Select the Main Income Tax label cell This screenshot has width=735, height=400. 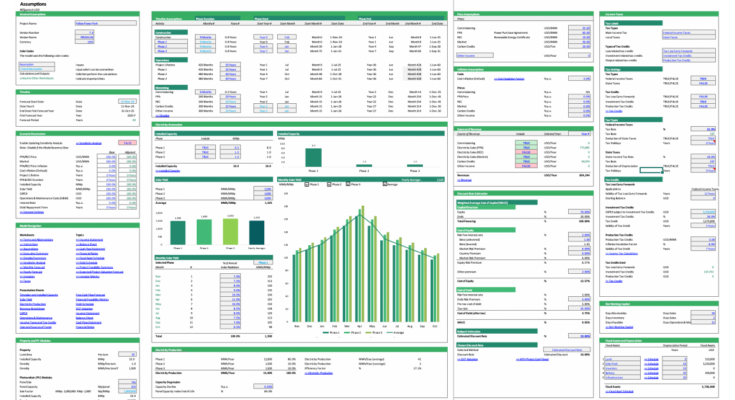point(615,33)
